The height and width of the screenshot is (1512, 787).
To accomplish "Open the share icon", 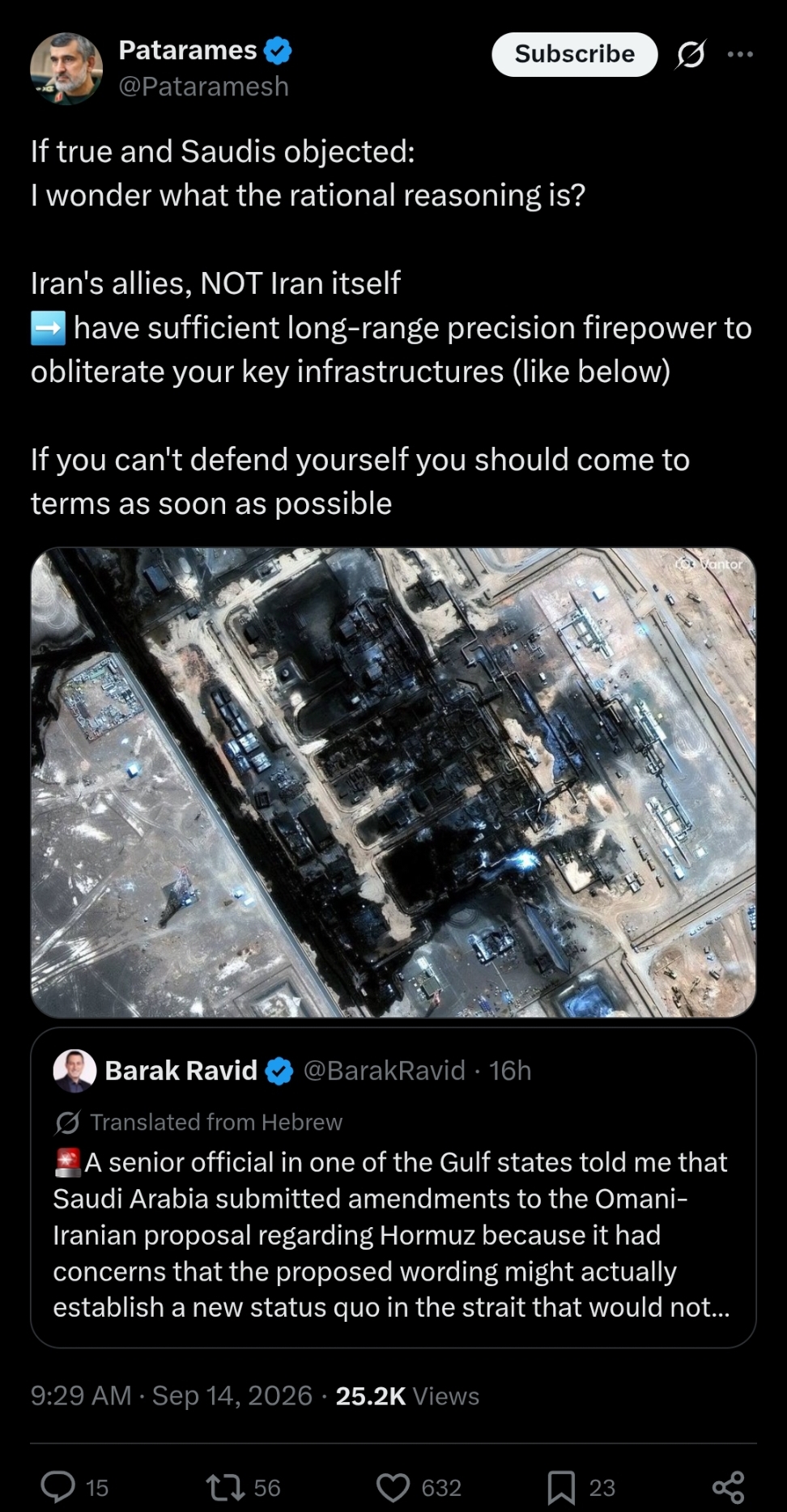I will coord(728,1487).
